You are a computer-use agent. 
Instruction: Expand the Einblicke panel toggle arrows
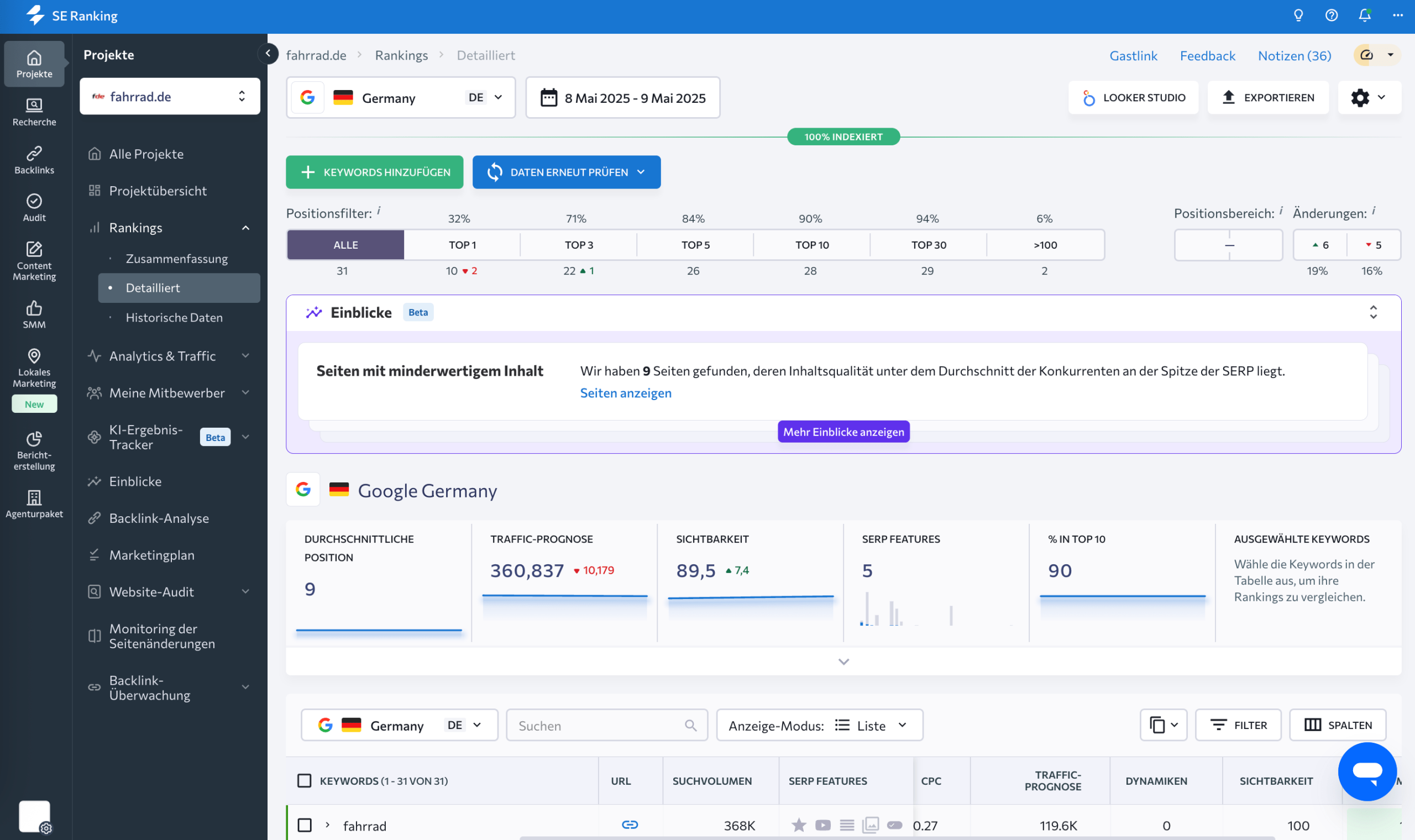click(1373, 312)
